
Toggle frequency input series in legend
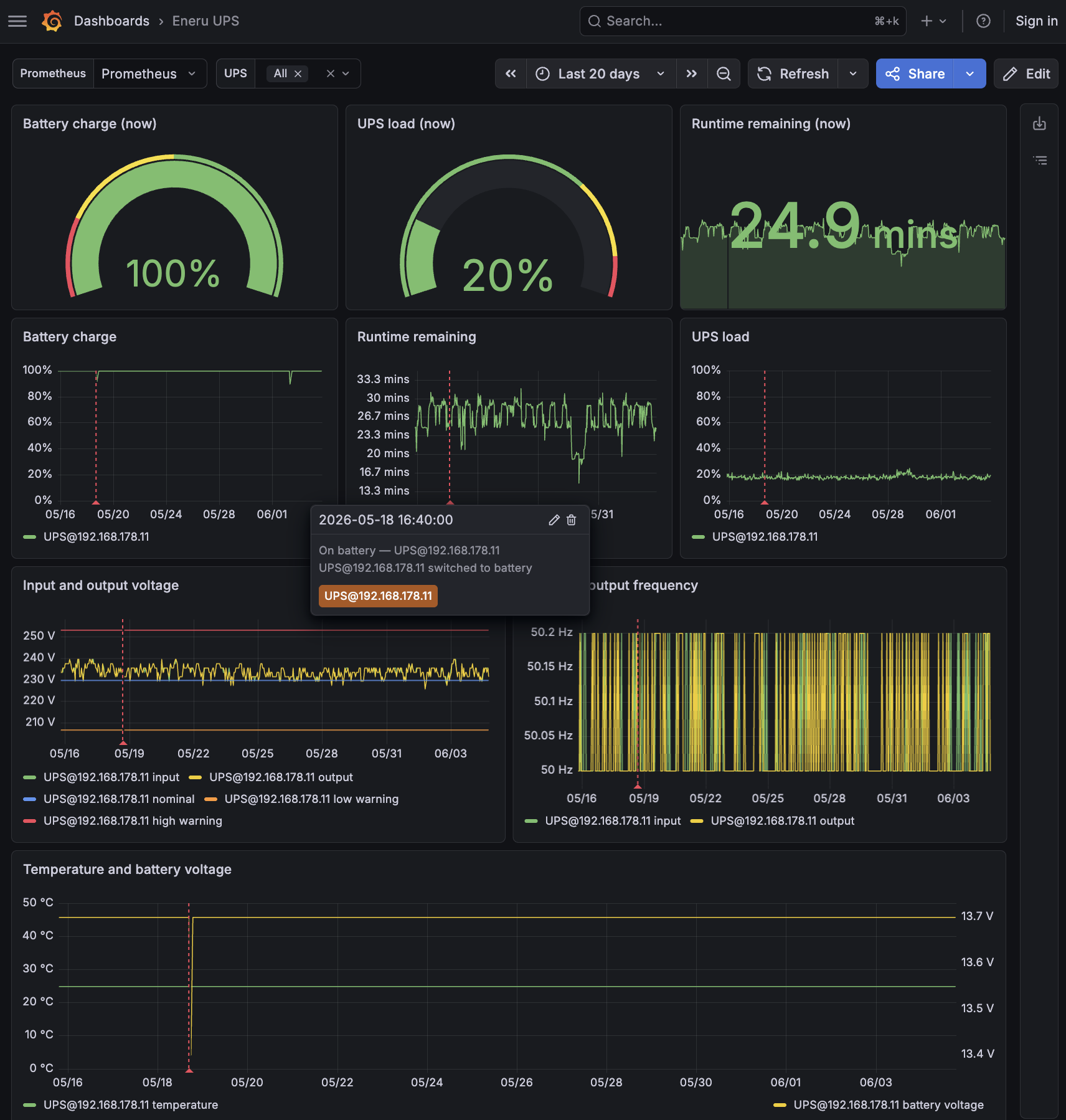coord(613,821)
